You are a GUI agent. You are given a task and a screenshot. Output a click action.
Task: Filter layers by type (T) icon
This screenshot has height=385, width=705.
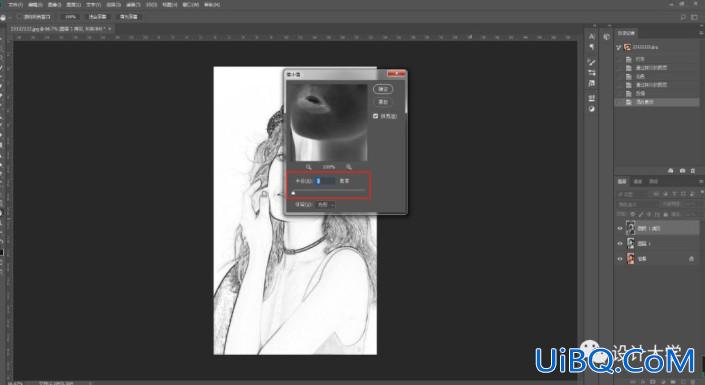pos(674,194)
